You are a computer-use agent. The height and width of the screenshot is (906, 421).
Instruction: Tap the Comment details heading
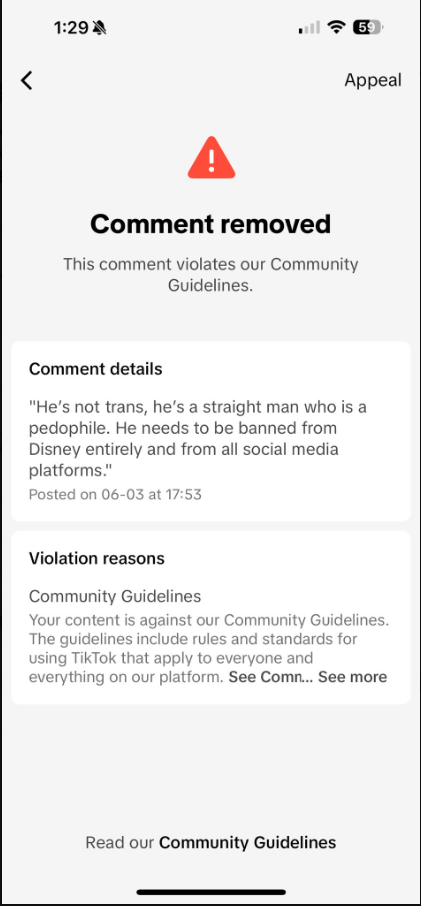(x=95, y=369)
